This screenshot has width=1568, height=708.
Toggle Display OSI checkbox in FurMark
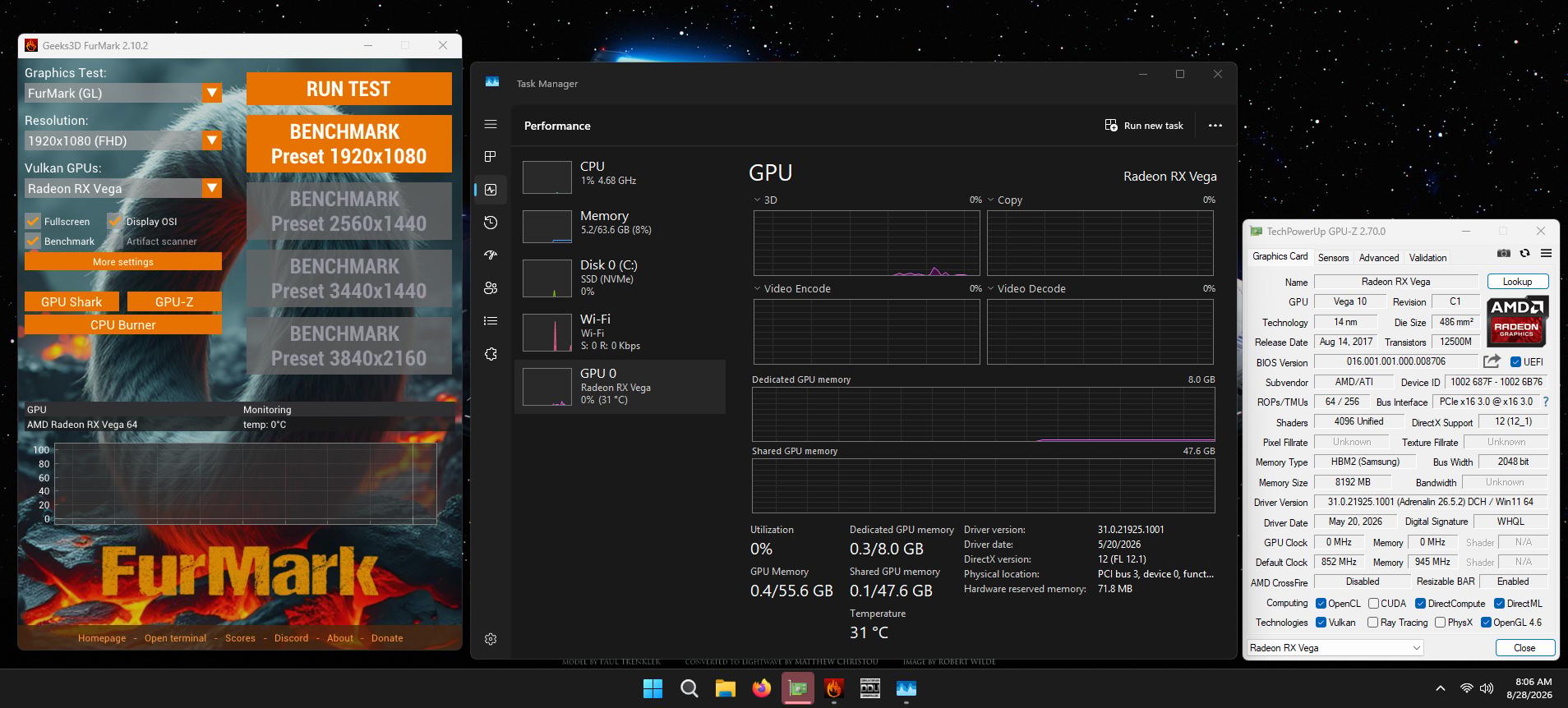coord(115,221)
